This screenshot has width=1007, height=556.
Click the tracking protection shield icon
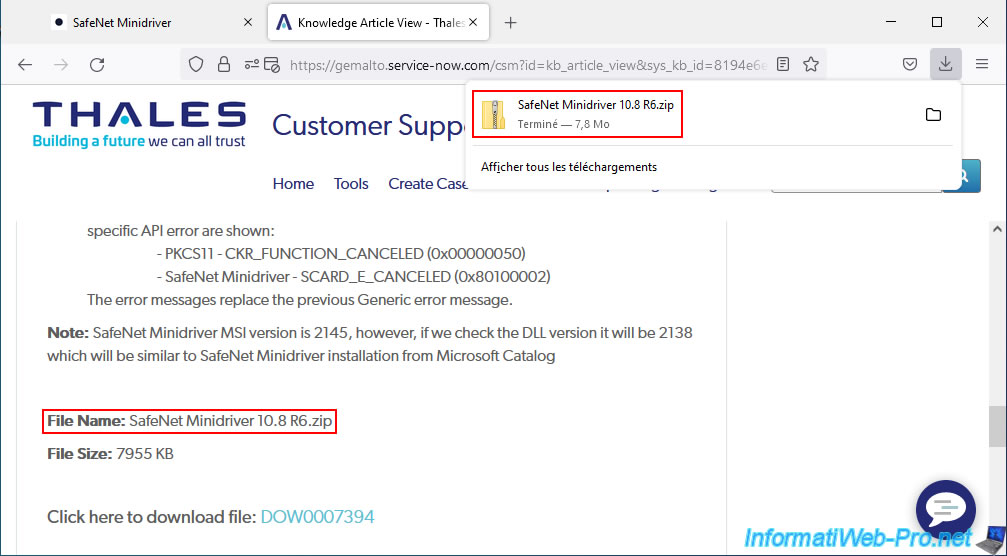(x=197, y=64)
